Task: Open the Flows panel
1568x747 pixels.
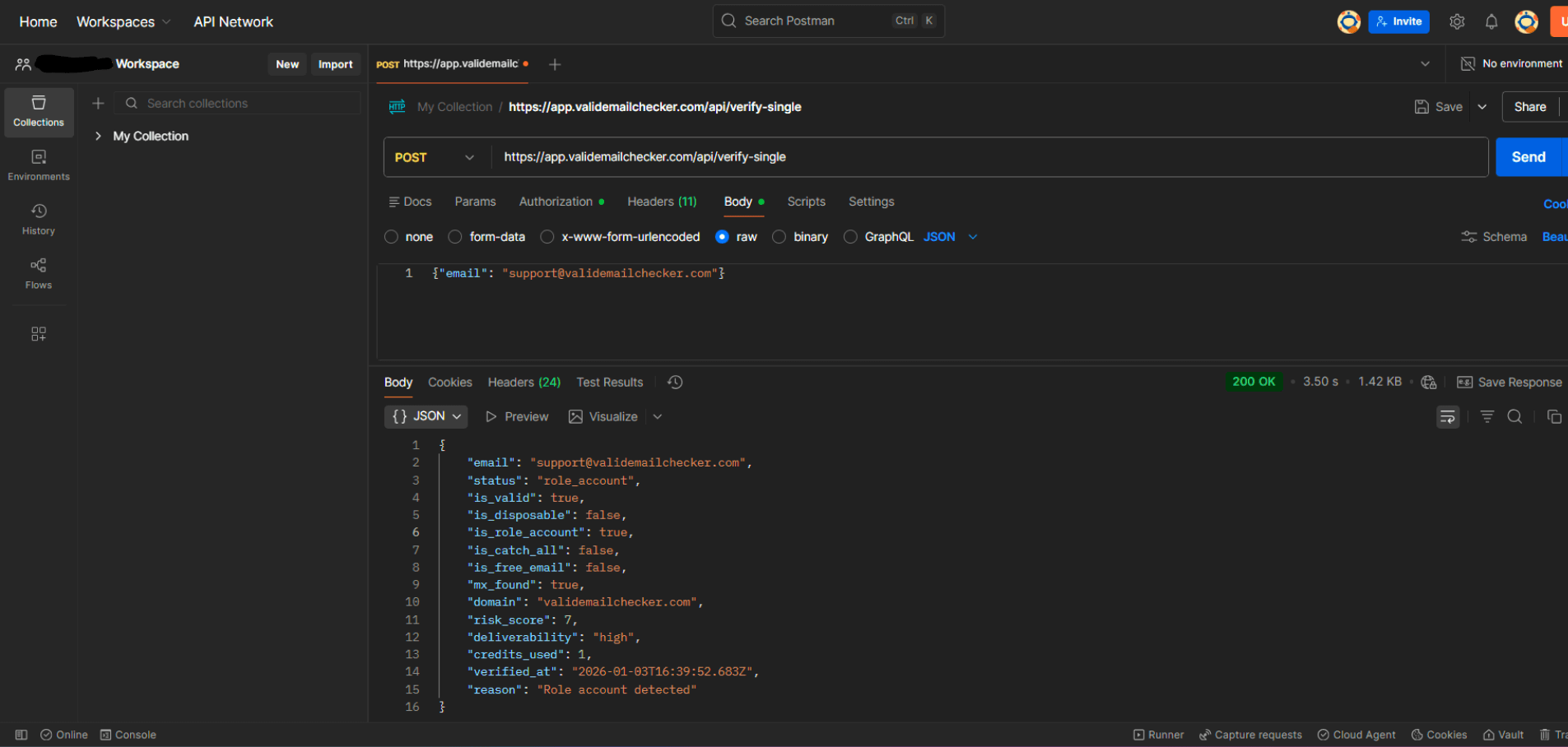Action: [x=38, y=271]
